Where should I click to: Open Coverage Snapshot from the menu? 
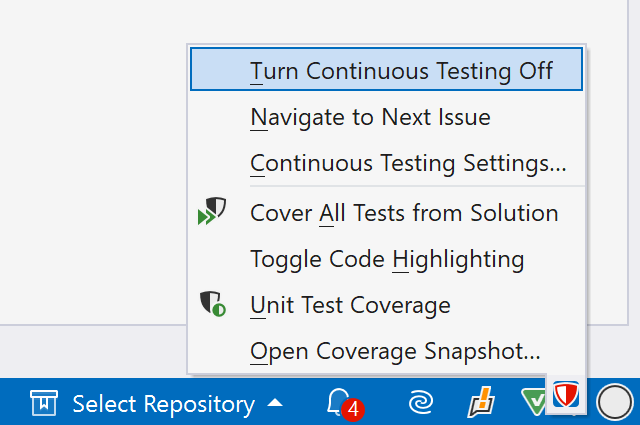click(395, 351)
